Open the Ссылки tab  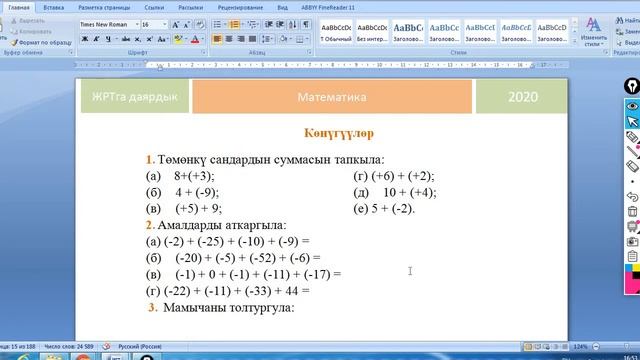pos(154,7)
